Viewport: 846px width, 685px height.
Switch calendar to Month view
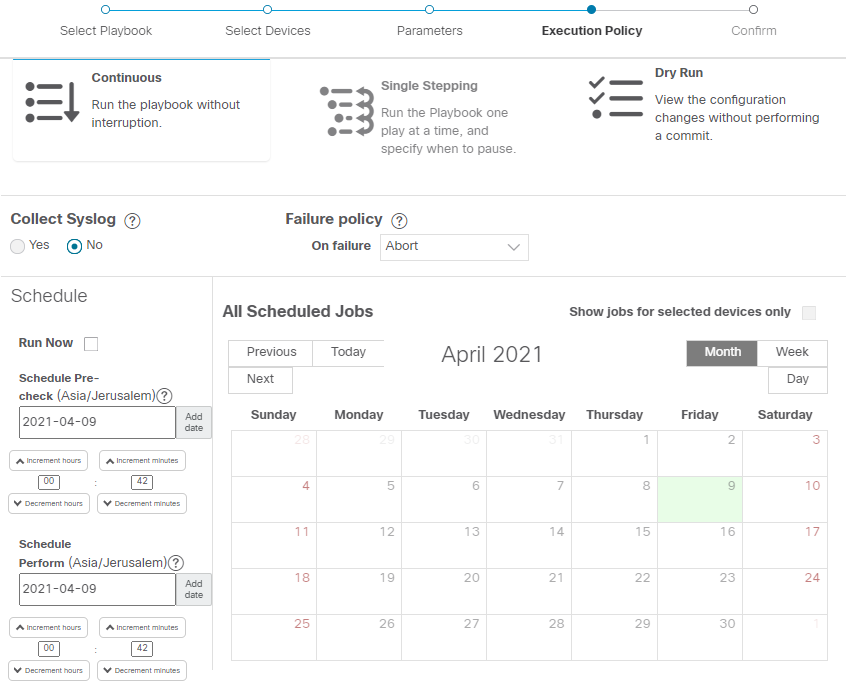[x=721, y=352]
